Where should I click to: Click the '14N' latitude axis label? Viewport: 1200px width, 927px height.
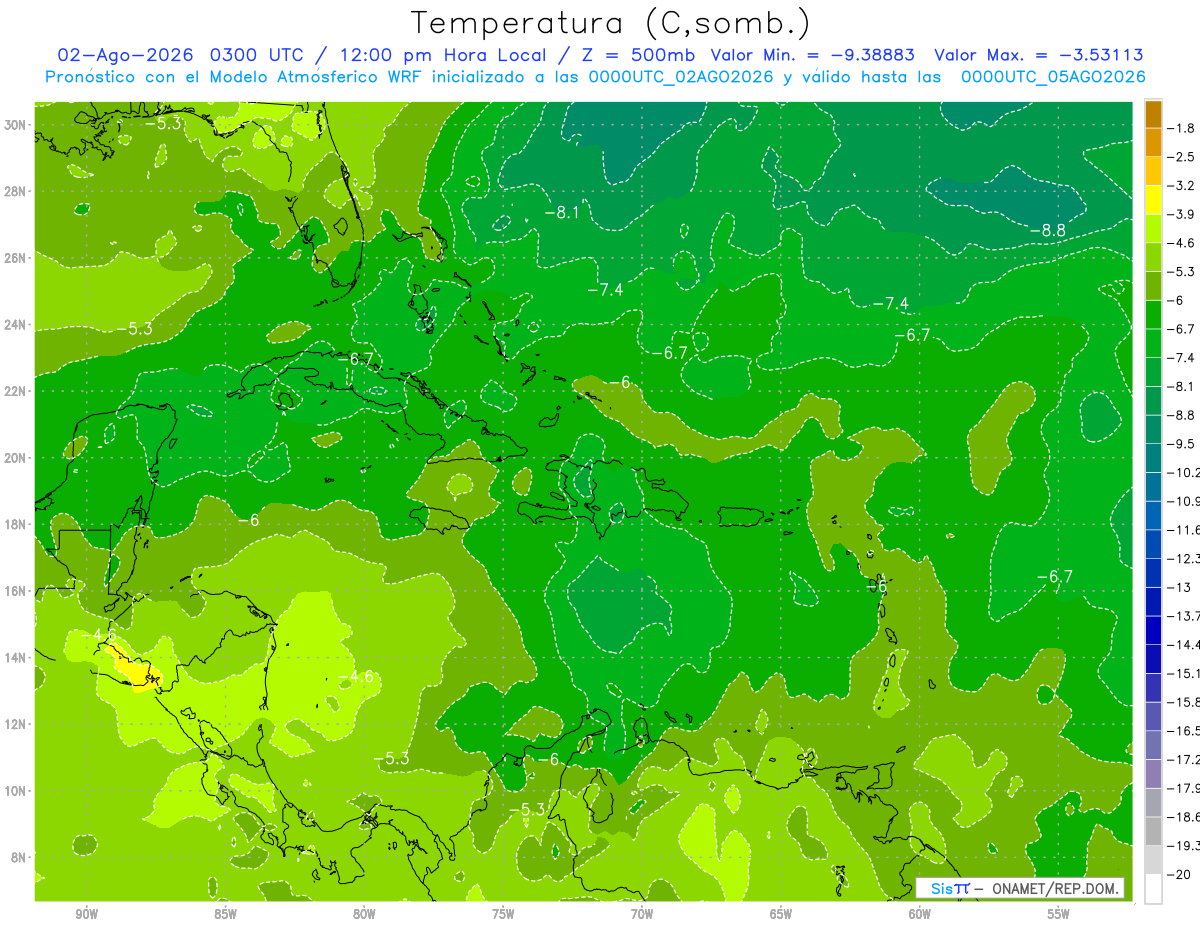[x=16, y=658]
